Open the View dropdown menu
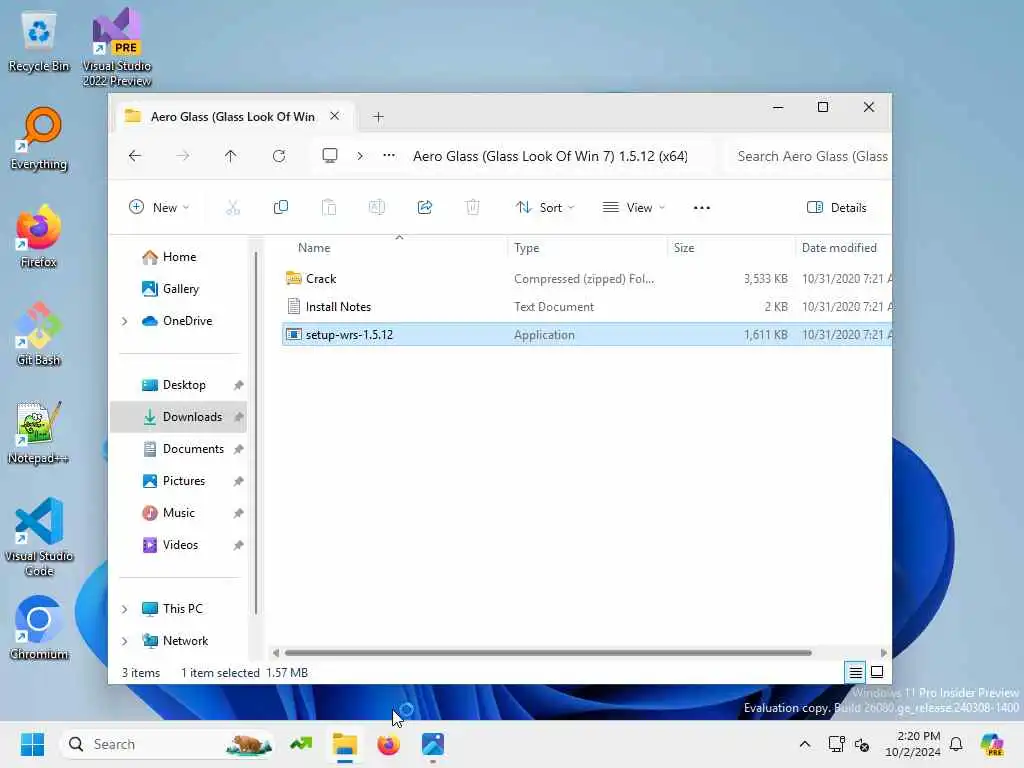Viewport: 1024px width, 768px height. [x=633, y=208]
